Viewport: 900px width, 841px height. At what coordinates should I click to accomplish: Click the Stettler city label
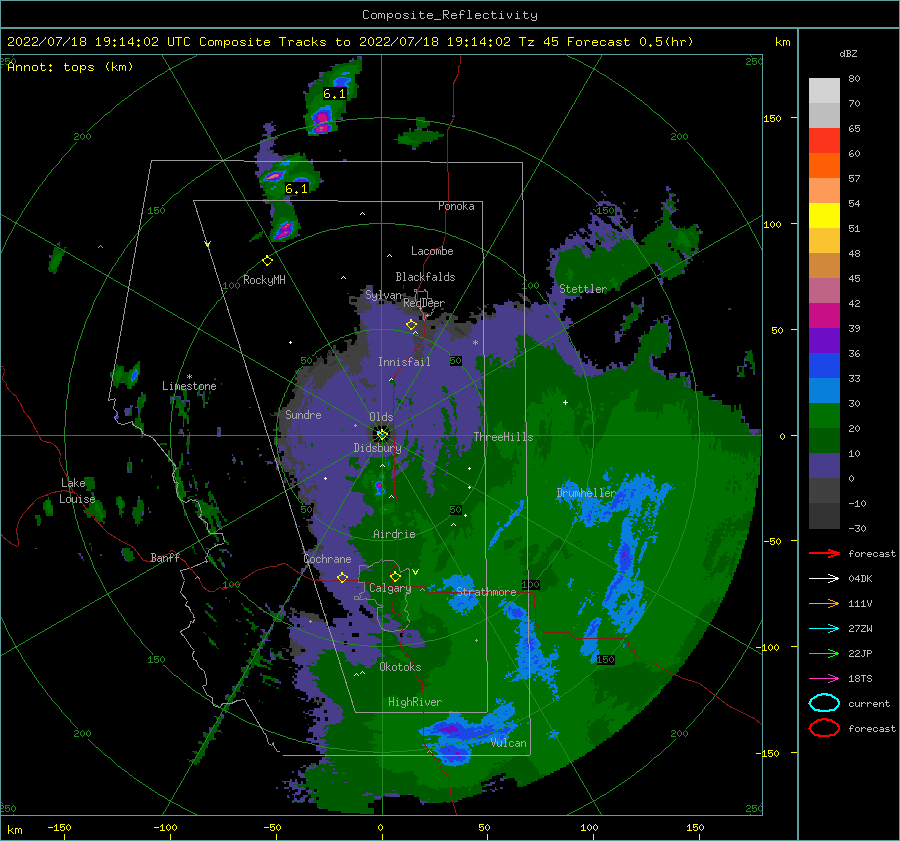(583, 289)
